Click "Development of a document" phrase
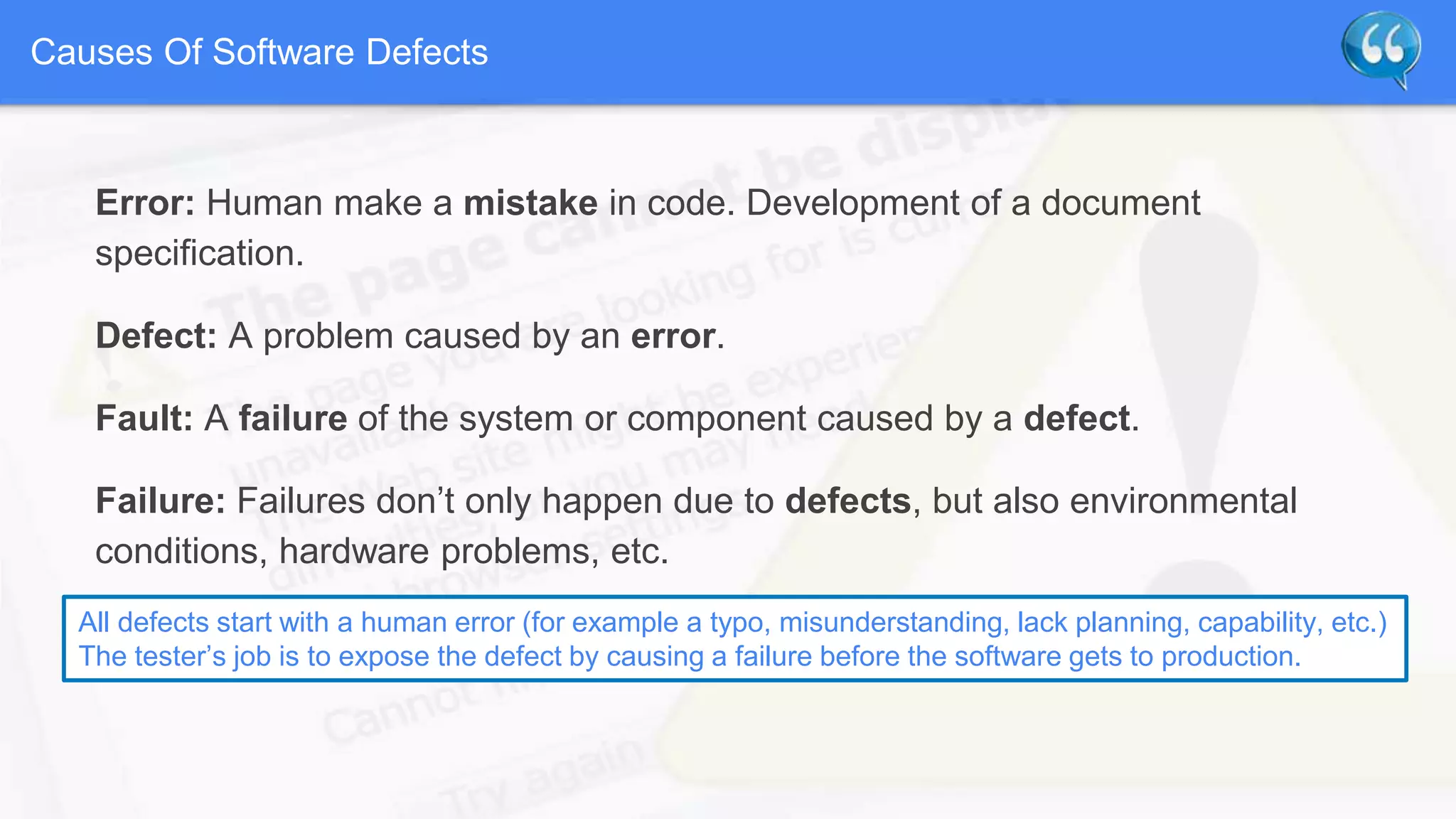Screen dimensions: 1456x819 [x=973, y=203]
